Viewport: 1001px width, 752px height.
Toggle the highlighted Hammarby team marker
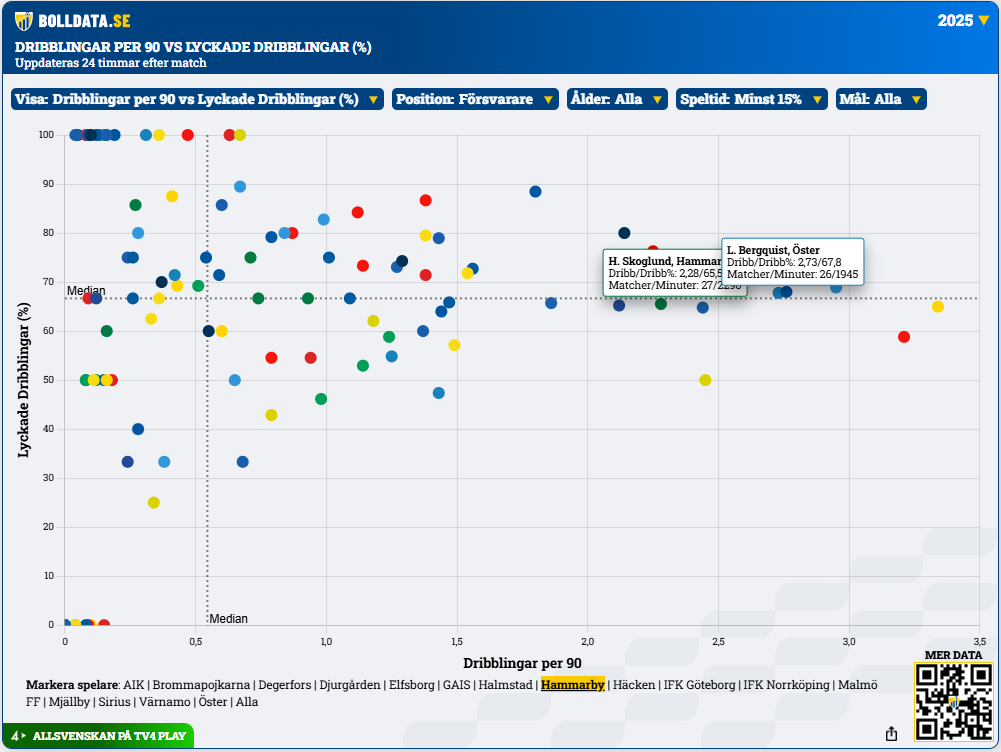pyautogui.click(x=572, y=685)
